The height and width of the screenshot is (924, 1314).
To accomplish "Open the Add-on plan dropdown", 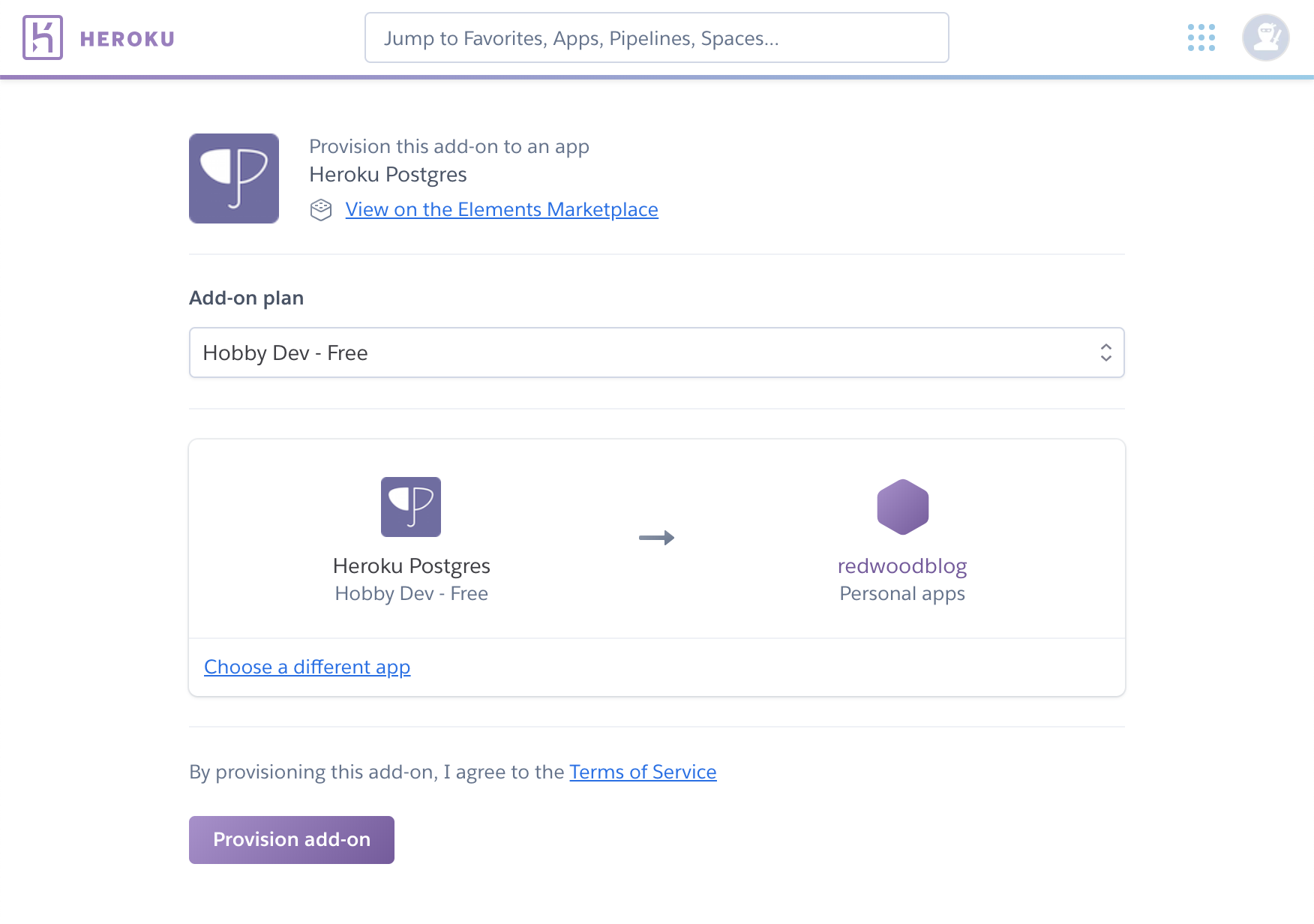I will [657, 352].
